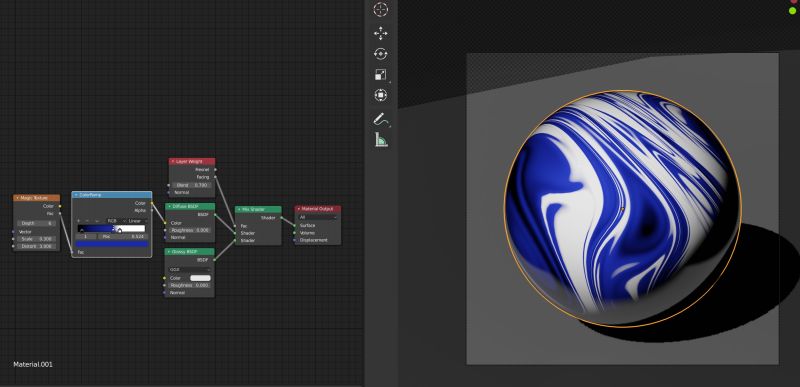Click Magic Texture Distort field
This screenshot has width=800, height=387.
click(37, 246)
